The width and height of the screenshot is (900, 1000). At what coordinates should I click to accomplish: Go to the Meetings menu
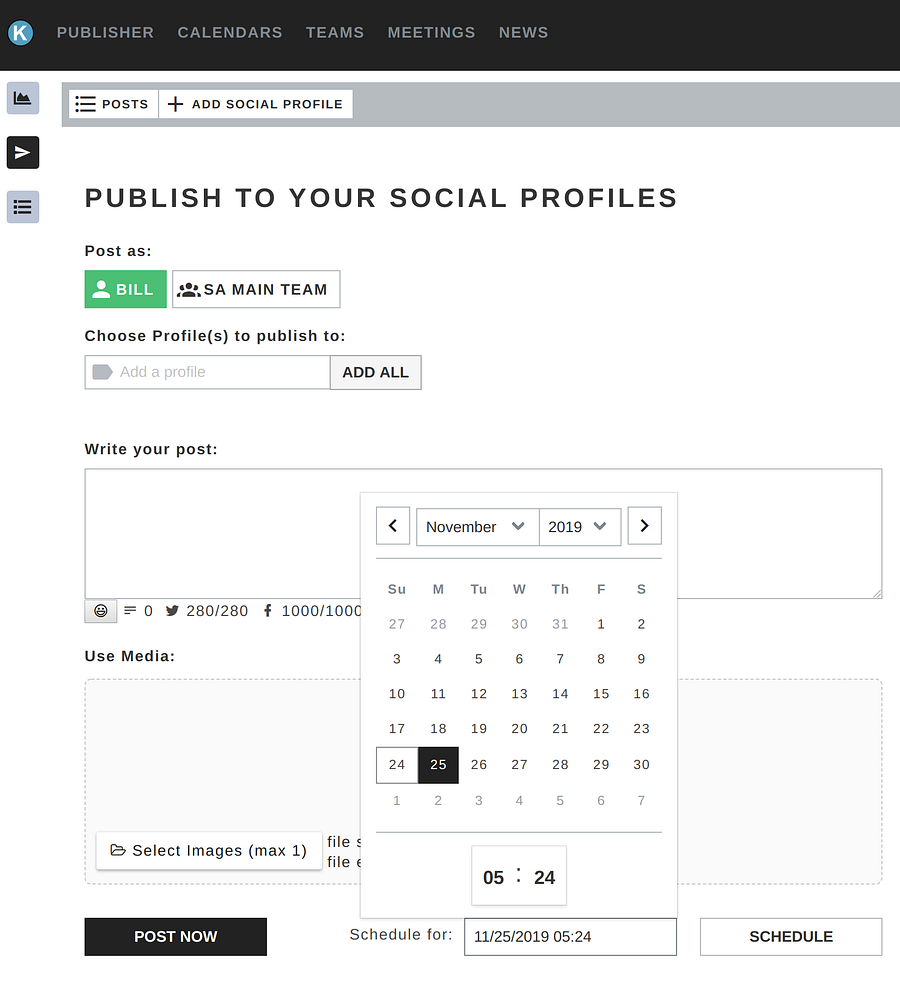tap(431, 33)
